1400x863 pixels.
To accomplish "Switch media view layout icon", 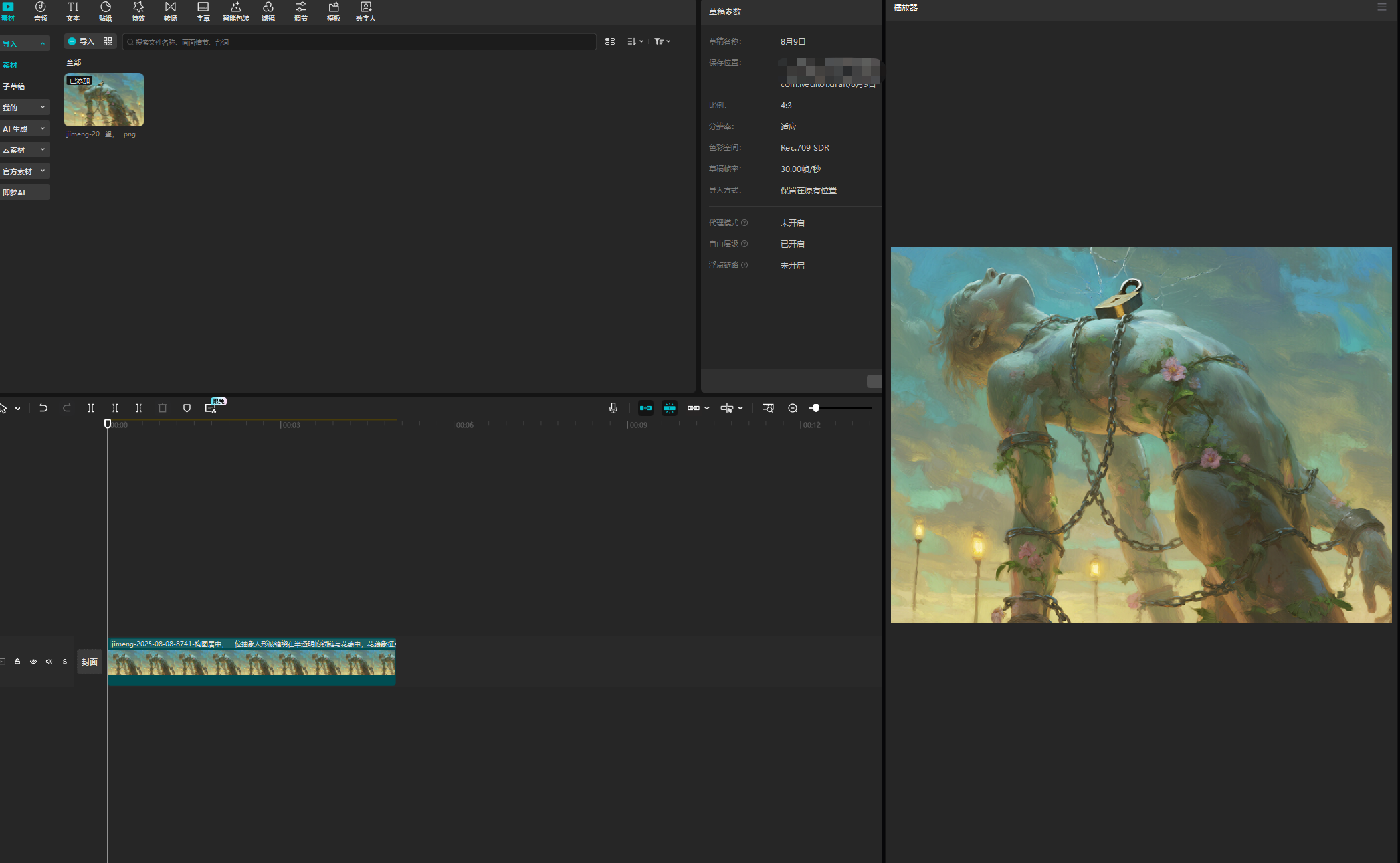I will pyautogui.click(x=610, y=41).
